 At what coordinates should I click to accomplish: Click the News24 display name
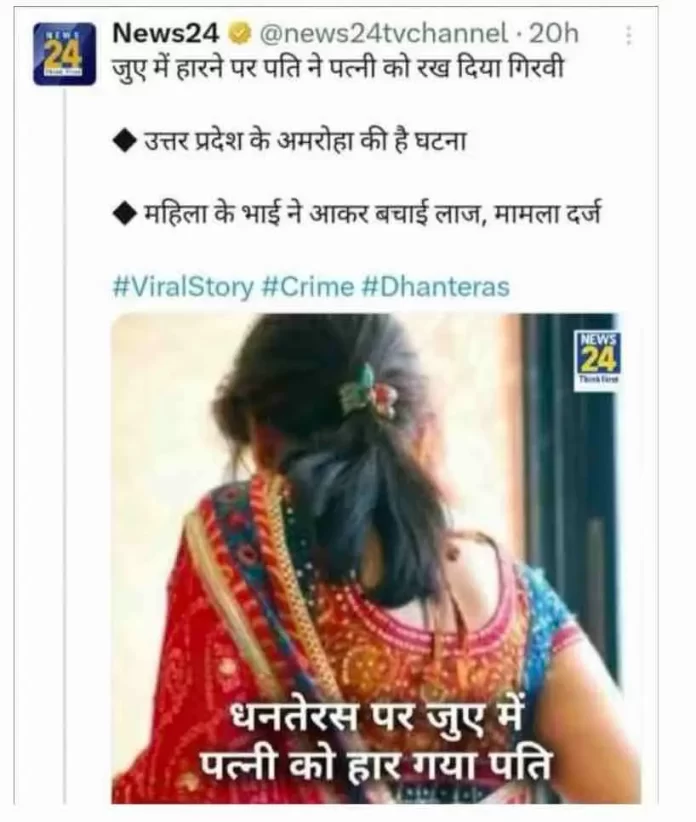click(166, 35)
